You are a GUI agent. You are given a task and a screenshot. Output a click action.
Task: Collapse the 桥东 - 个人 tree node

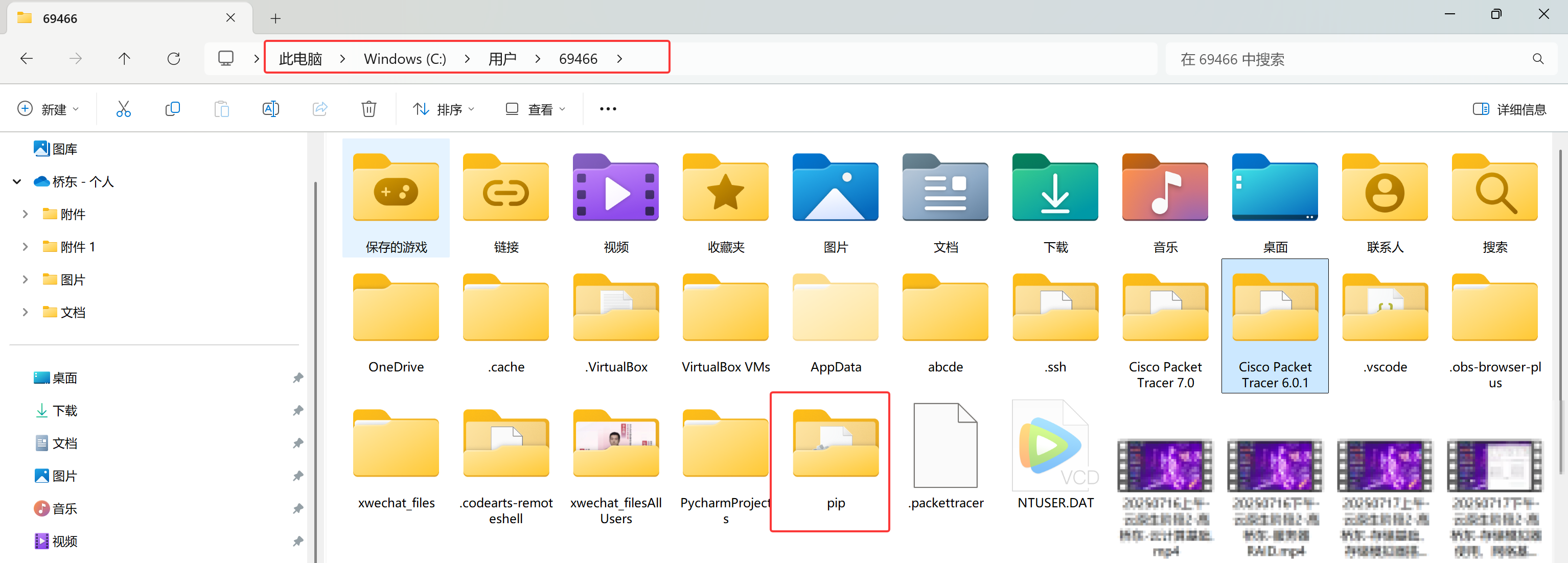pos(17,181)
